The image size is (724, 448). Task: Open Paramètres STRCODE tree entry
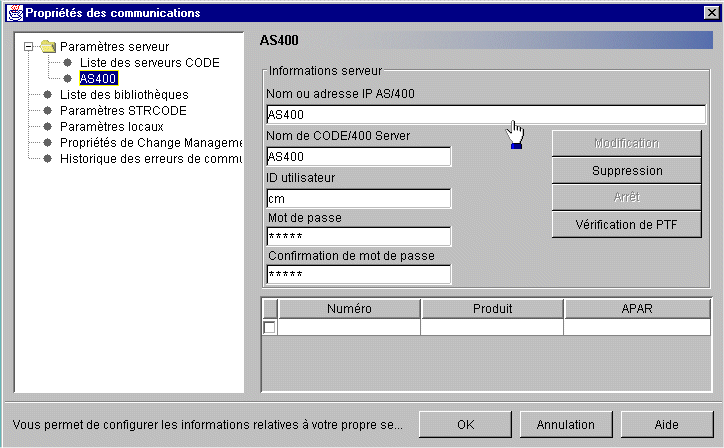123,111
